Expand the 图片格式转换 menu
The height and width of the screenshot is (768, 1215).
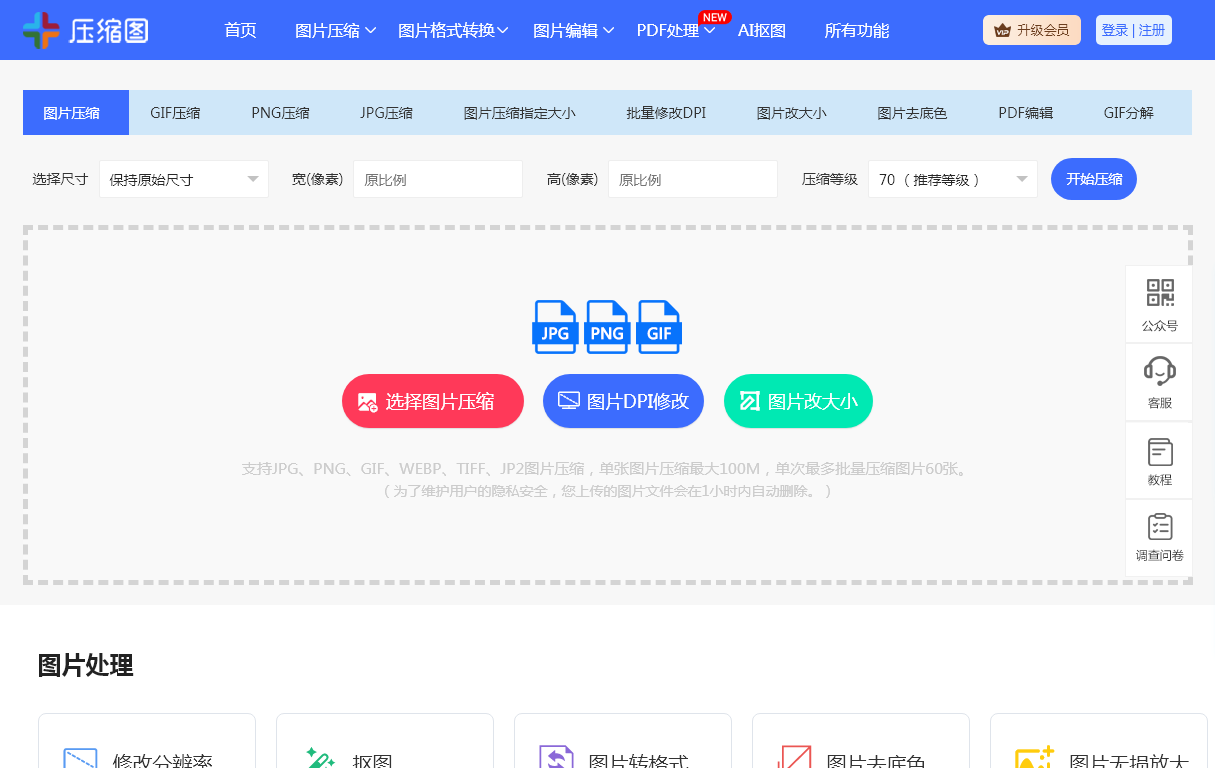point(453,31)
